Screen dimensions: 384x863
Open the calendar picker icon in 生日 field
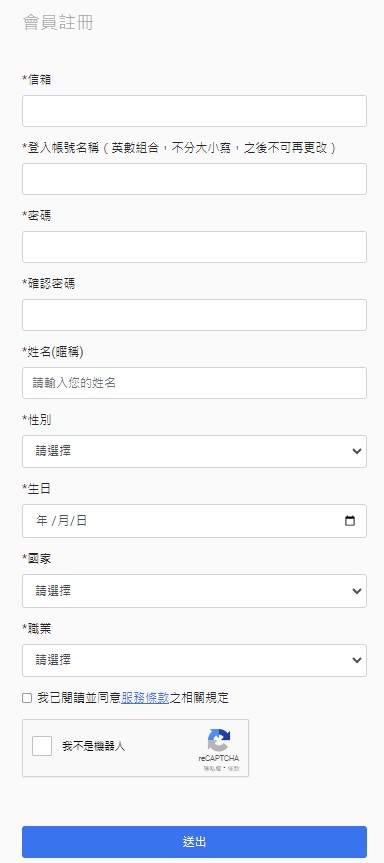350,521
